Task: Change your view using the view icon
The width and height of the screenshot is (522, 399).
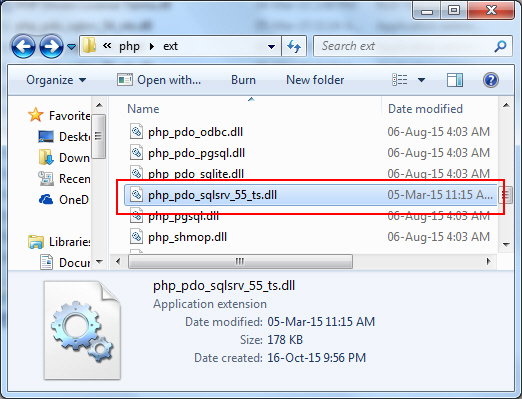Action: (x=400, y=80)
